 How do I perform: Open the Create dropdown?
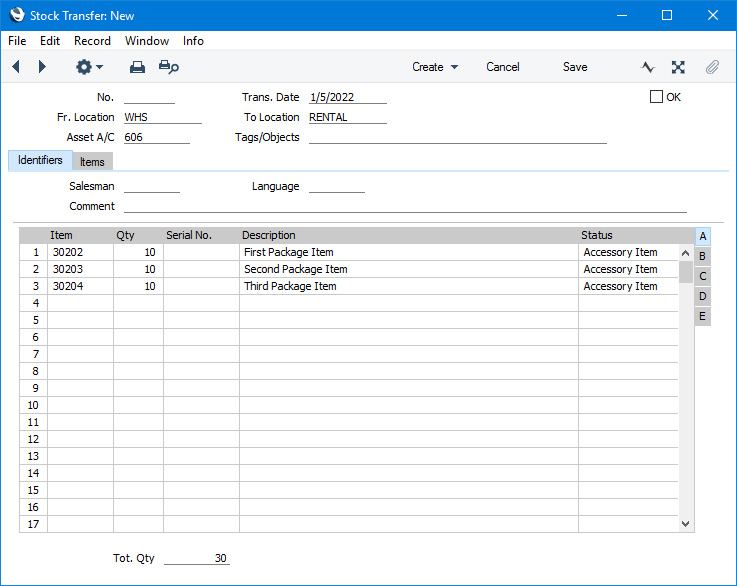pyautogui.click(x=435, y=67)
